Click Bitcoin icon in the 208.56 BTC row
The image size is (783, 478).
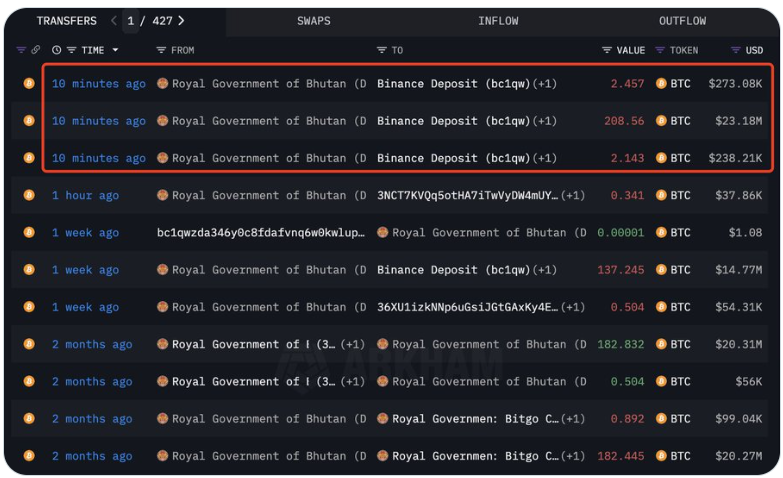[29, 121]
